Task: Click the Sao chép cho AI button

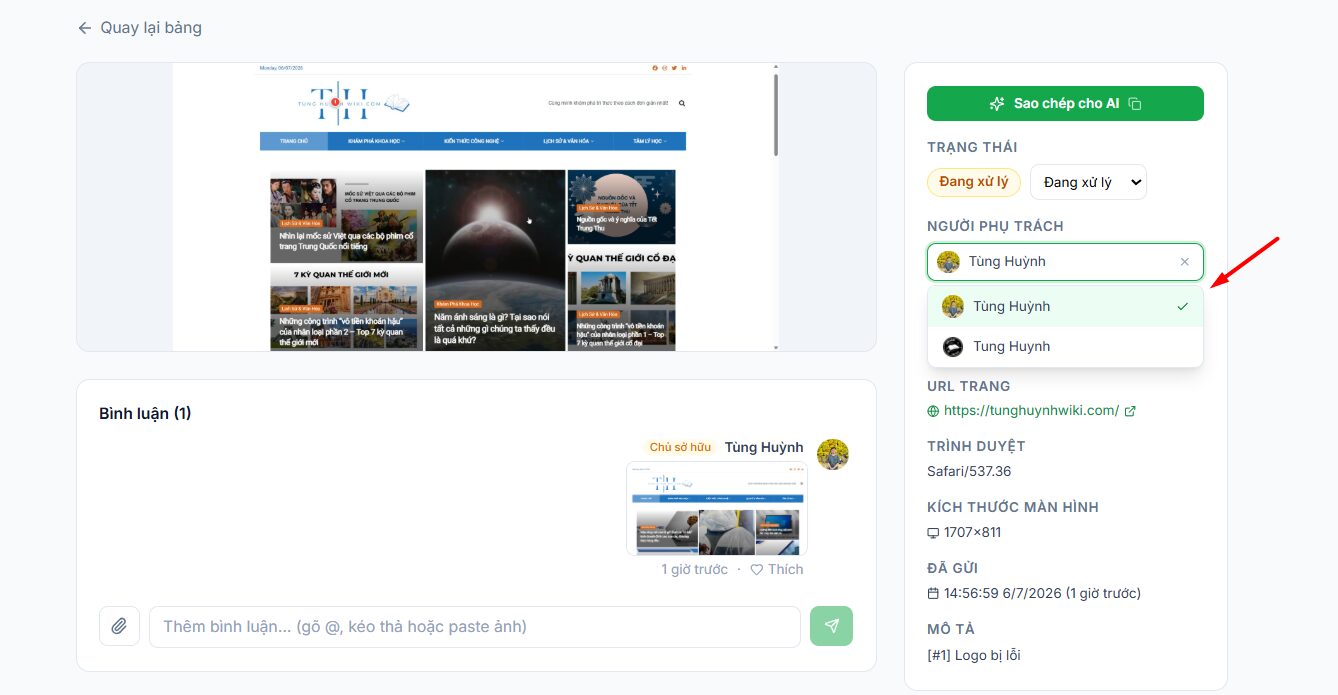Action: 1065,103
